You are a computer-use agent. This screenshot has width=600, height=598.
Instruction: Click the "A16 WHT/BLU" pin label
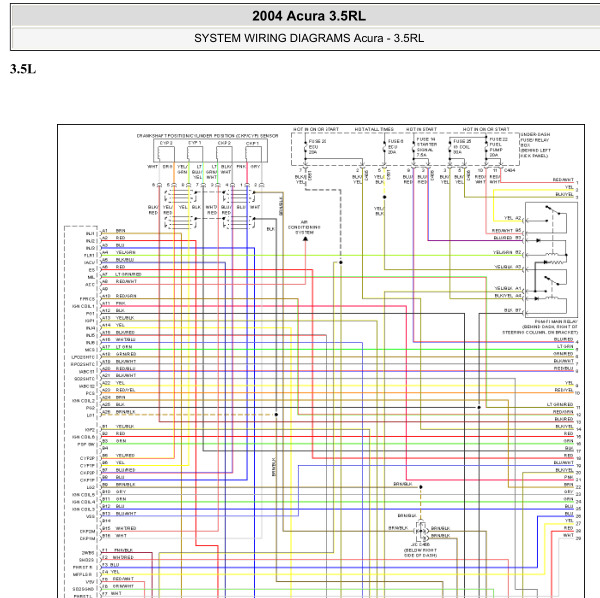tap(119, 340)
